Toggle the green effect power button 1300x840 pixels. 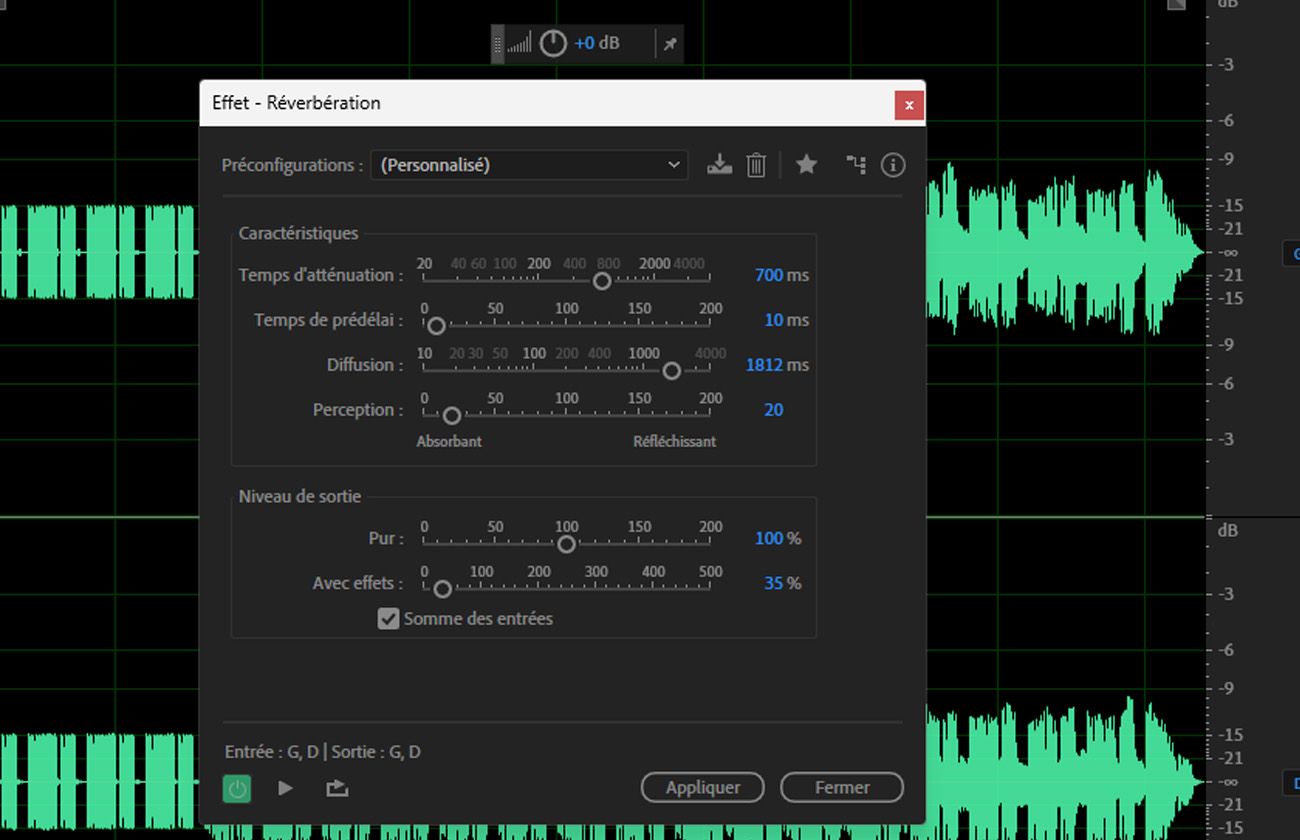coord(237,788)
